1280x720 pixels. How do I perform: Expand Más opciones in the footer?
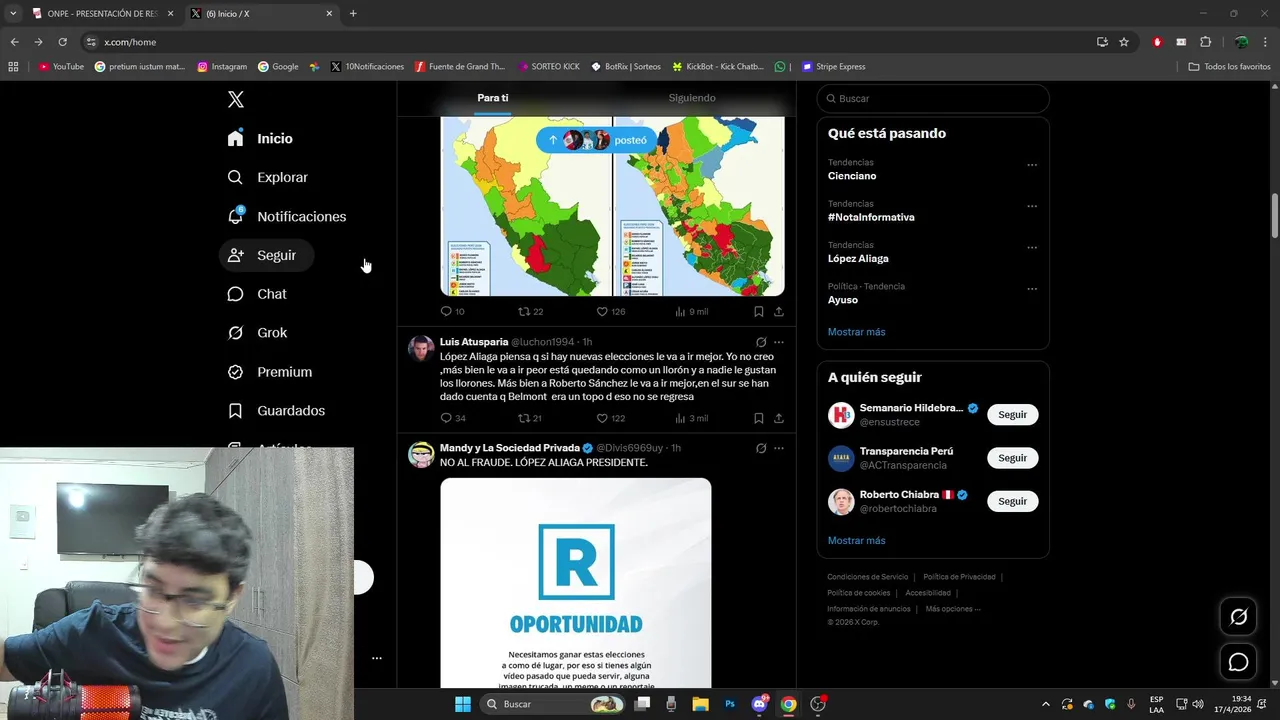point(953,609)
